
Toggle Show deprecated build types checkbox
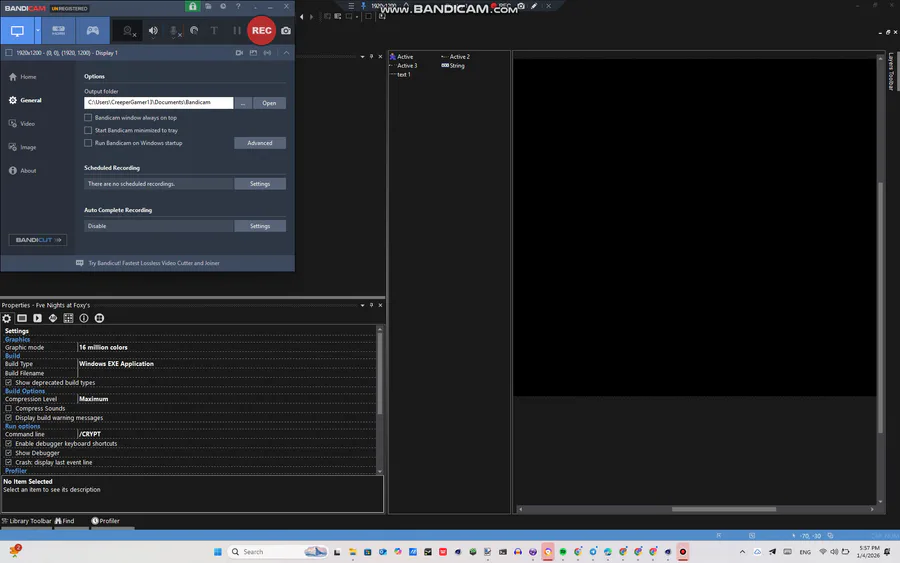(x=9, y=383)
